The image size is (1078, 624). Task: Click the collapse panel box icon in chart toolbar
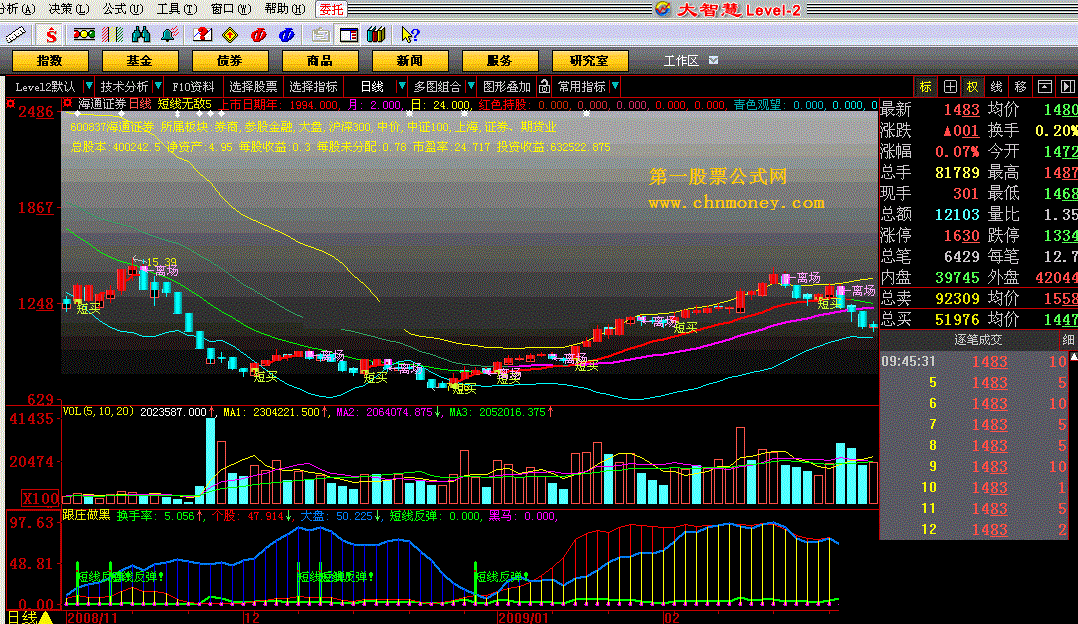1044,87
